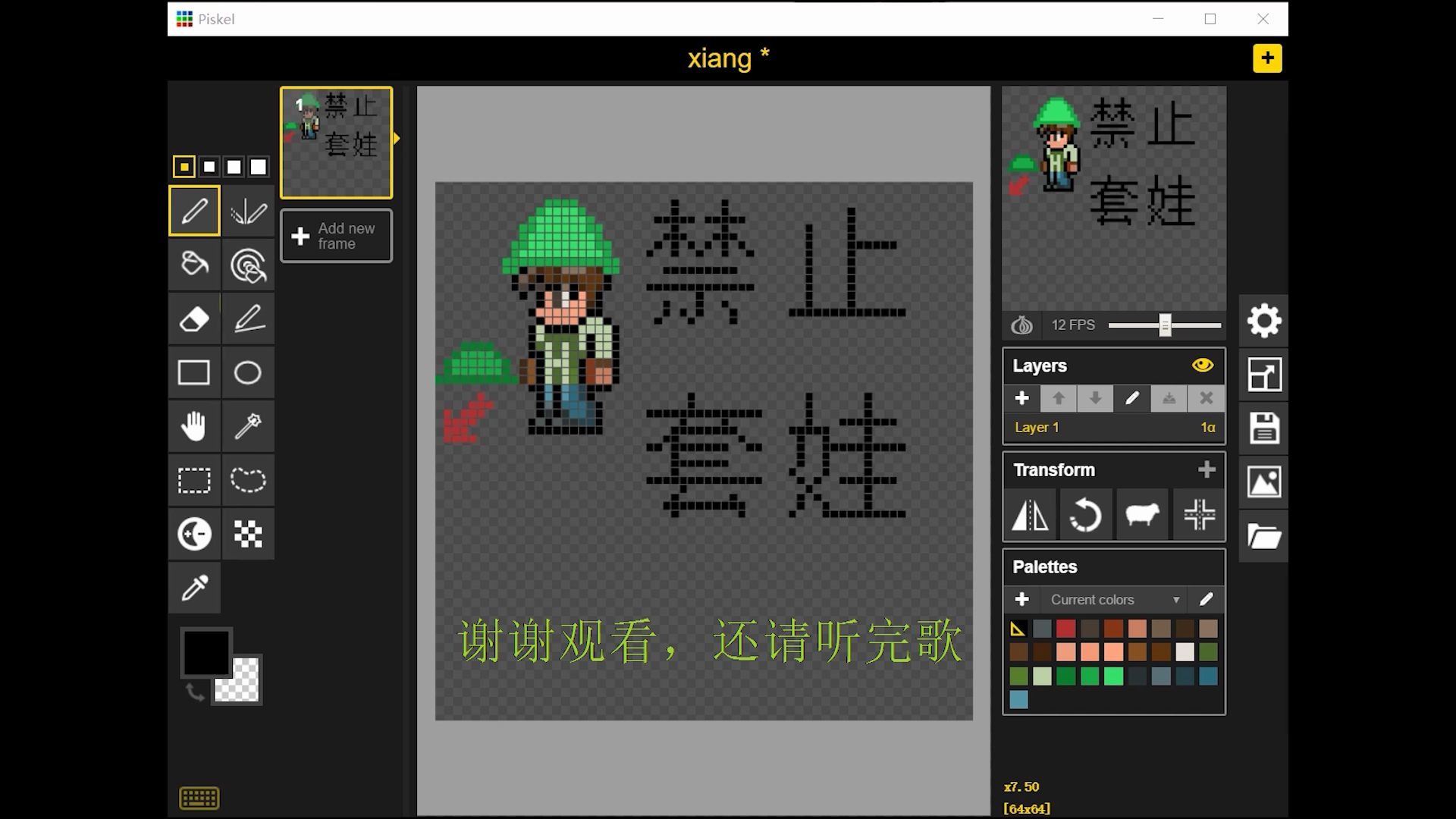The image size is (1456, 819).
Task: Select the Vertical mirror pen tool
Action: 248,211
